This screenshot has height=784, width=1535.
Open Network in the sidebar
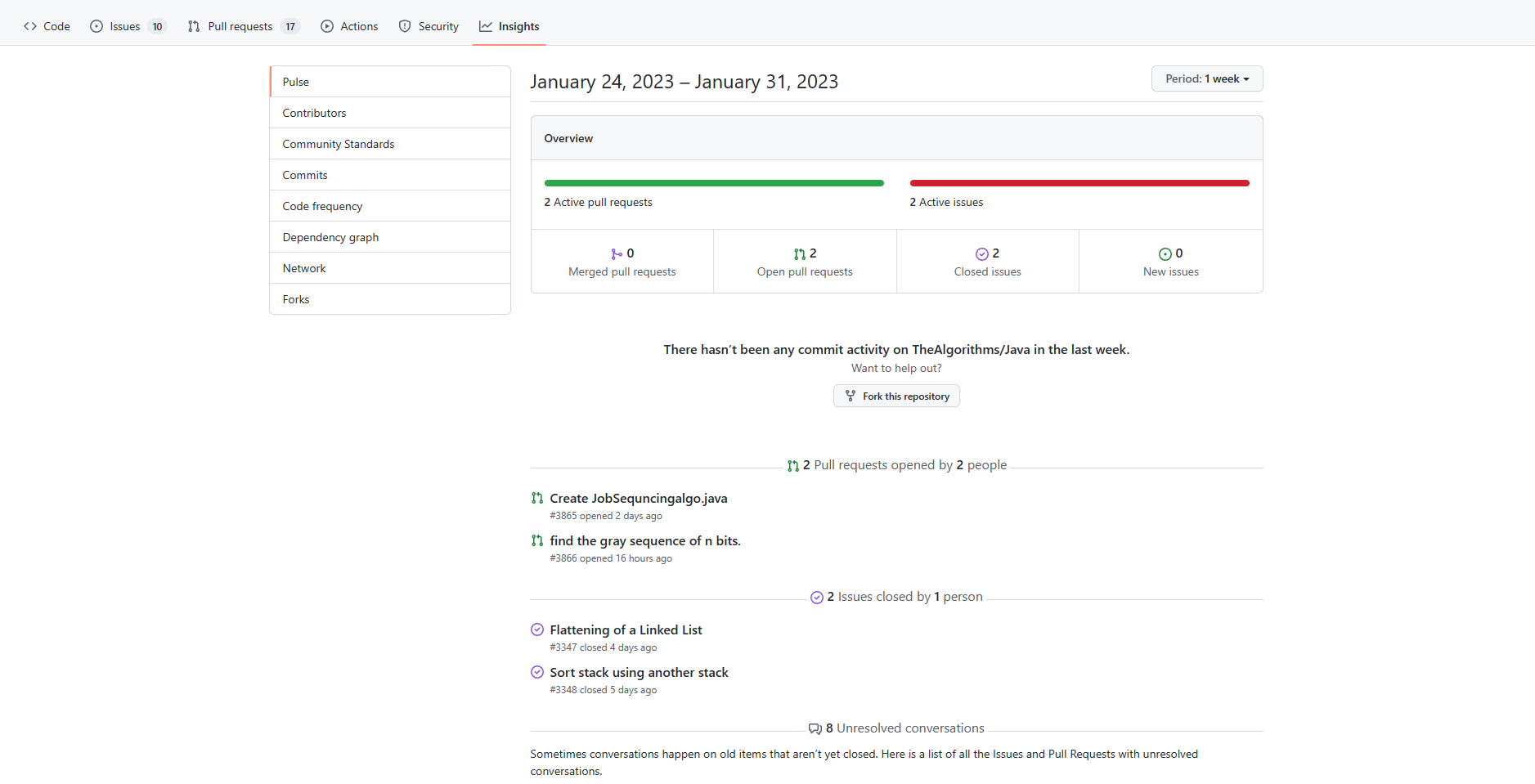click(390, 268)
